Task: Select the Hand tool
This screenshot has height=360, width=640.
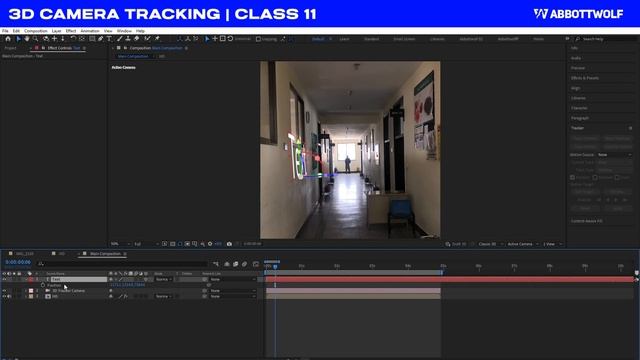Action: point(27,39)
